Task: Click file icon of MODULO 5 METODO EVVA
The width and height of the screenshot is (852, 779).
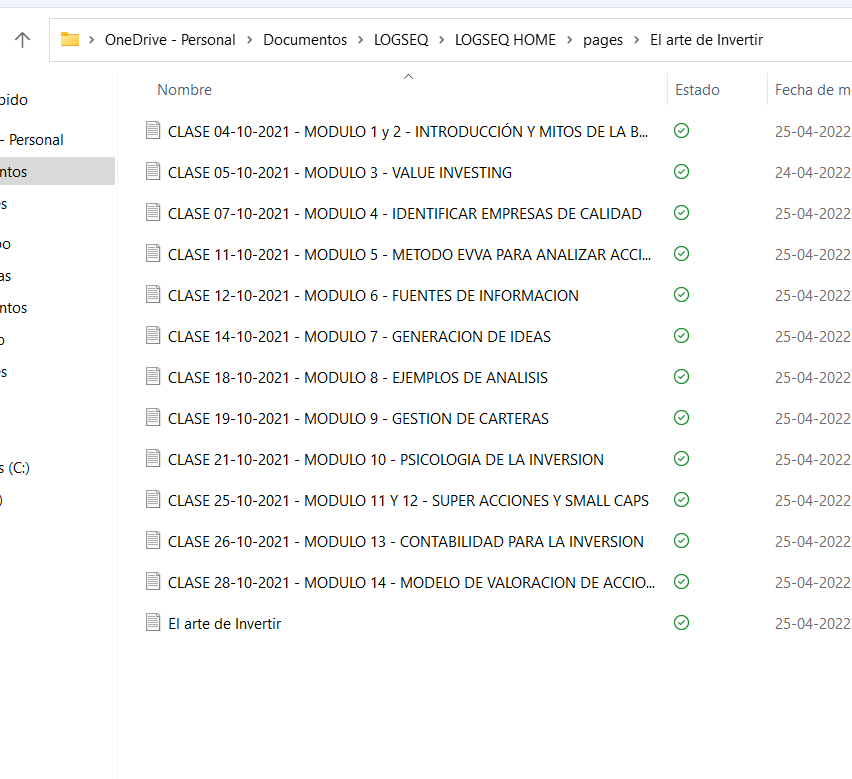Action: (153, 254)
